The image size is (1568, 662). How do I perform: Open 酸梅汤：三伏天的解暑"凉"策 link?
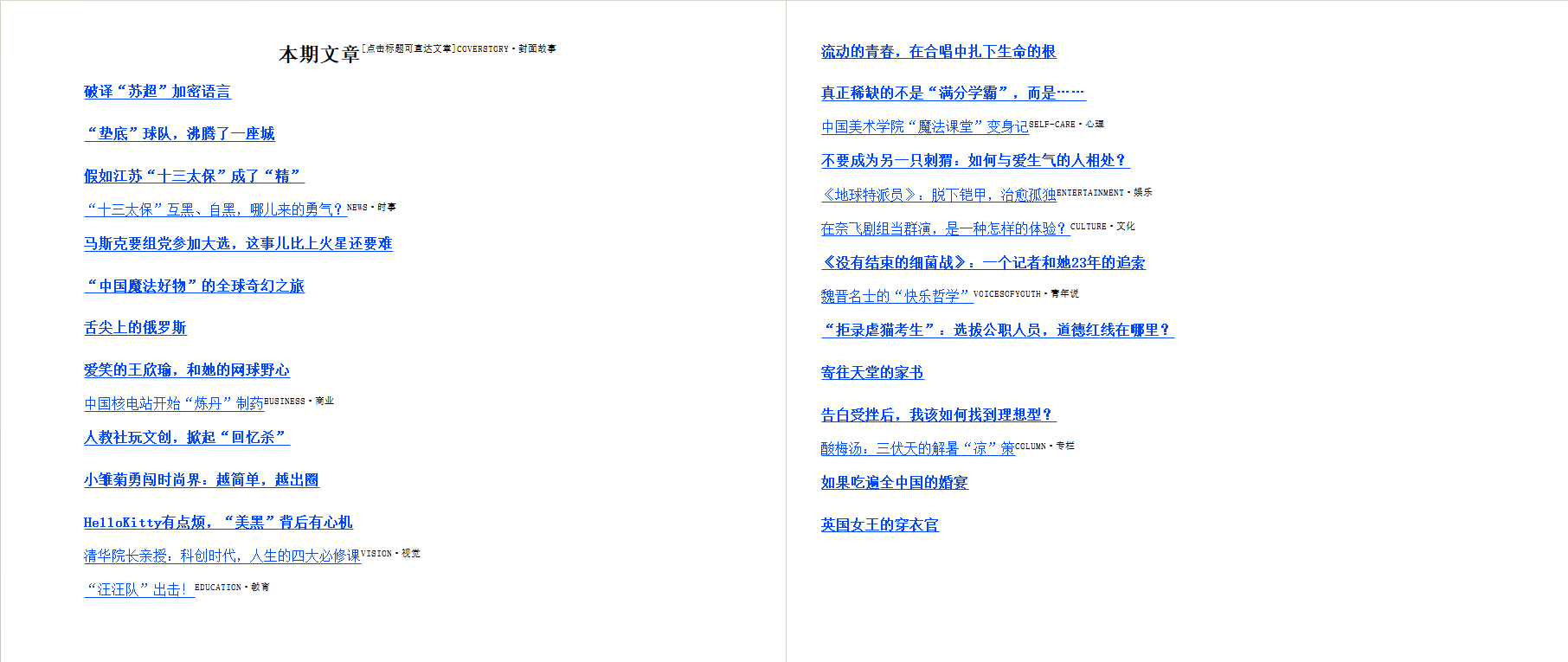point(917,449)
